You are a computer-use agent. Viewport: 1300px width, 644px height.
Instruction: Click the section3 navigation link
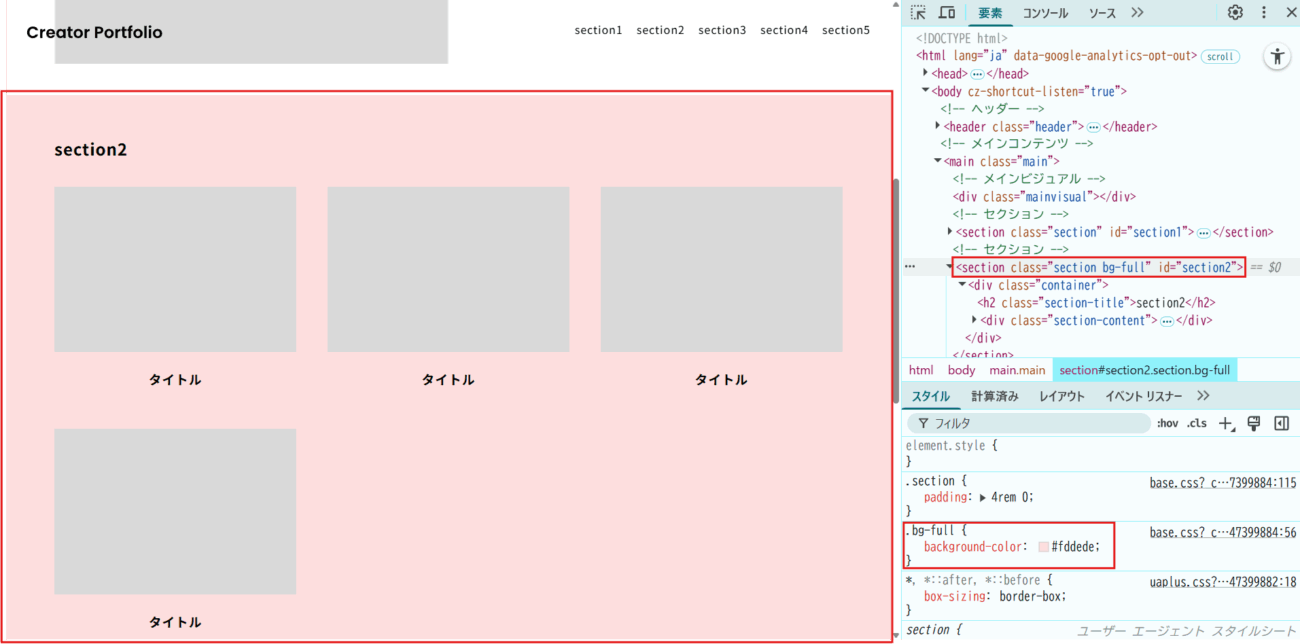(x=722, y=30)
